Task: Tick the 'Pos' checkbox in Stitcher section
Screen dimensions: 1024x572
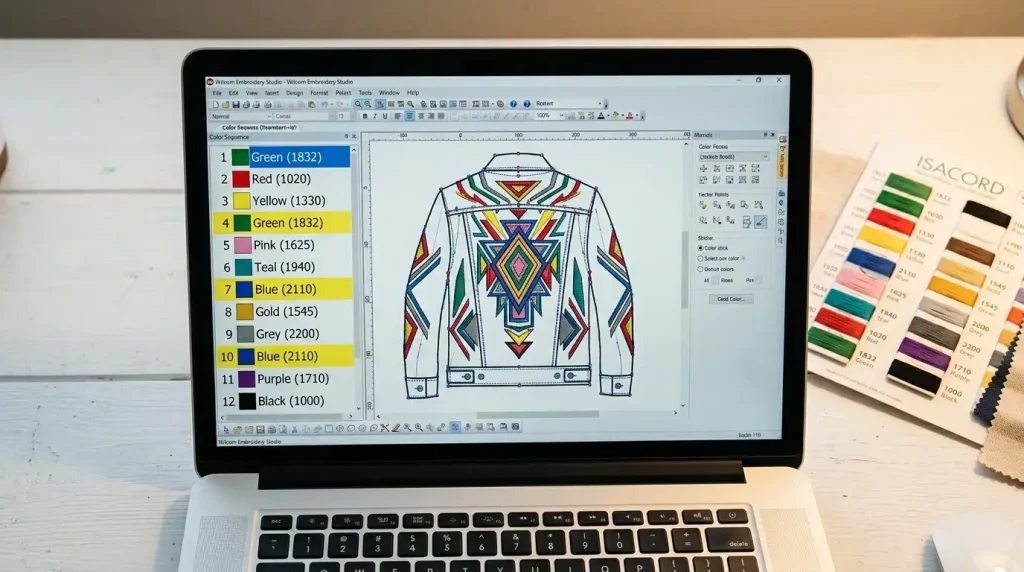Action: [758, 280]
